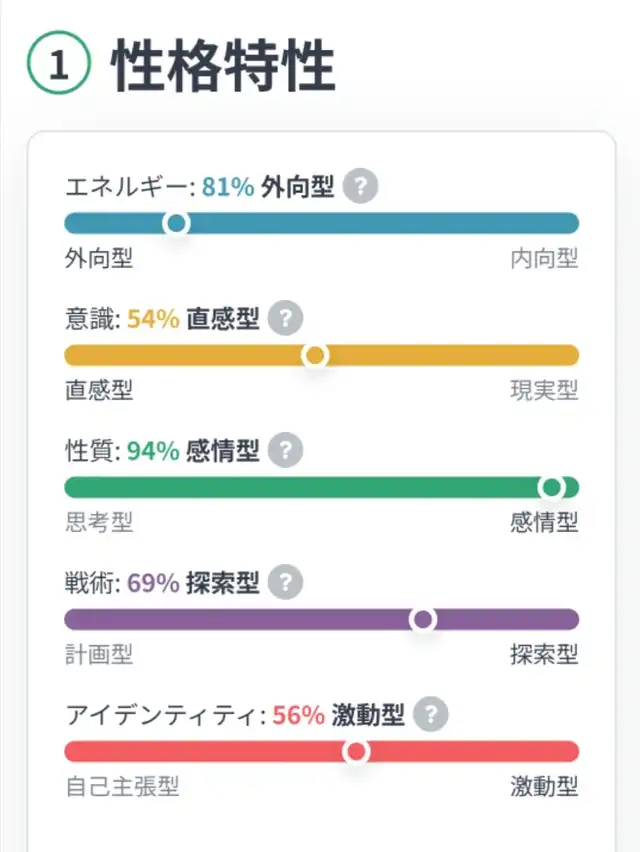Image resolution: width=640 pixels, height=852 pixels.
Task: Click the 現実型 label under yellow bar
Action: pos(544,392)
